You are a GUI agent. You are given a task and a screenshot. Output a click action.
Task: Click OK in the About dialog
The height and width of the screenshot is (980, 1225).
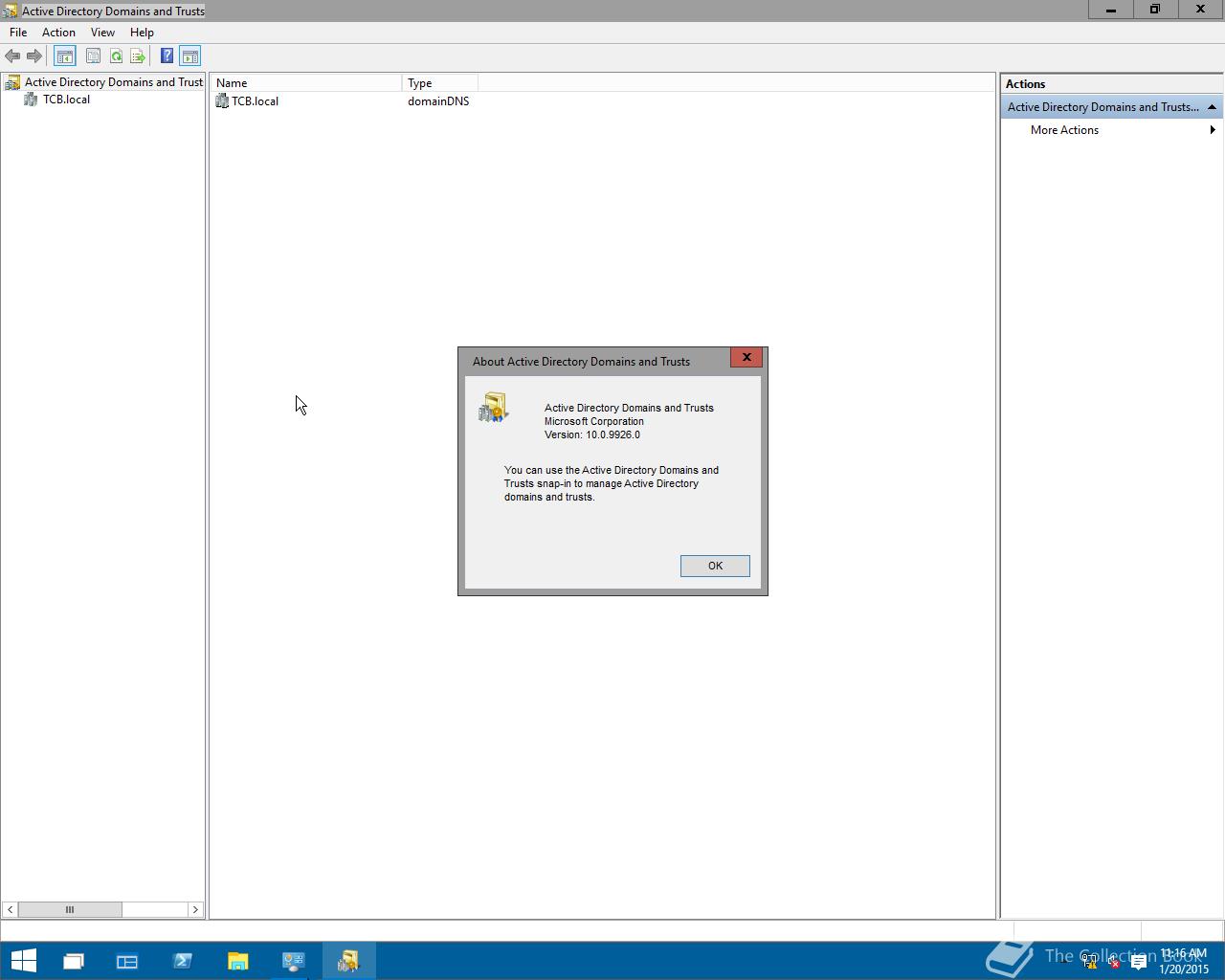pyautogui.click(x=715, y=566)
